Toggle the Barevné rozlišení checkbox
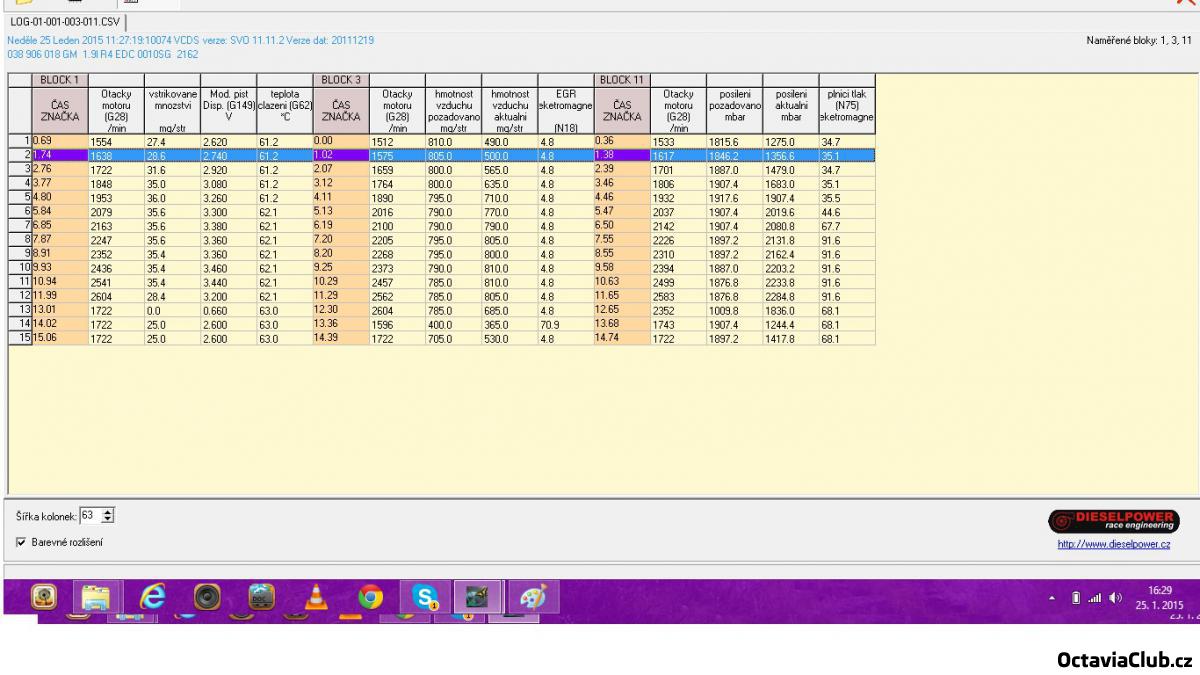The image size is (1200, 675). 22,542
